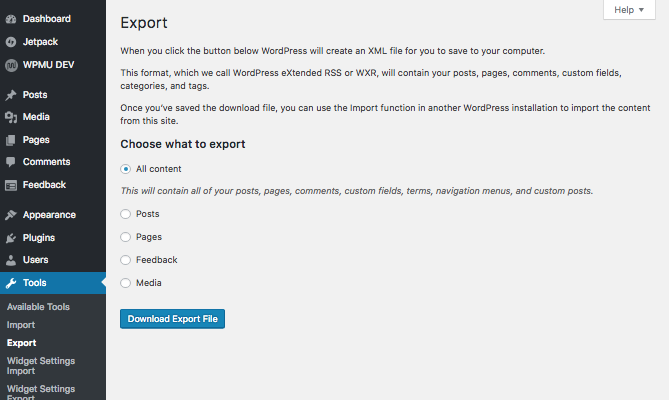Screen dimensions: 669x400
Task: Select the All content radio button
Action: click(125, 169)
